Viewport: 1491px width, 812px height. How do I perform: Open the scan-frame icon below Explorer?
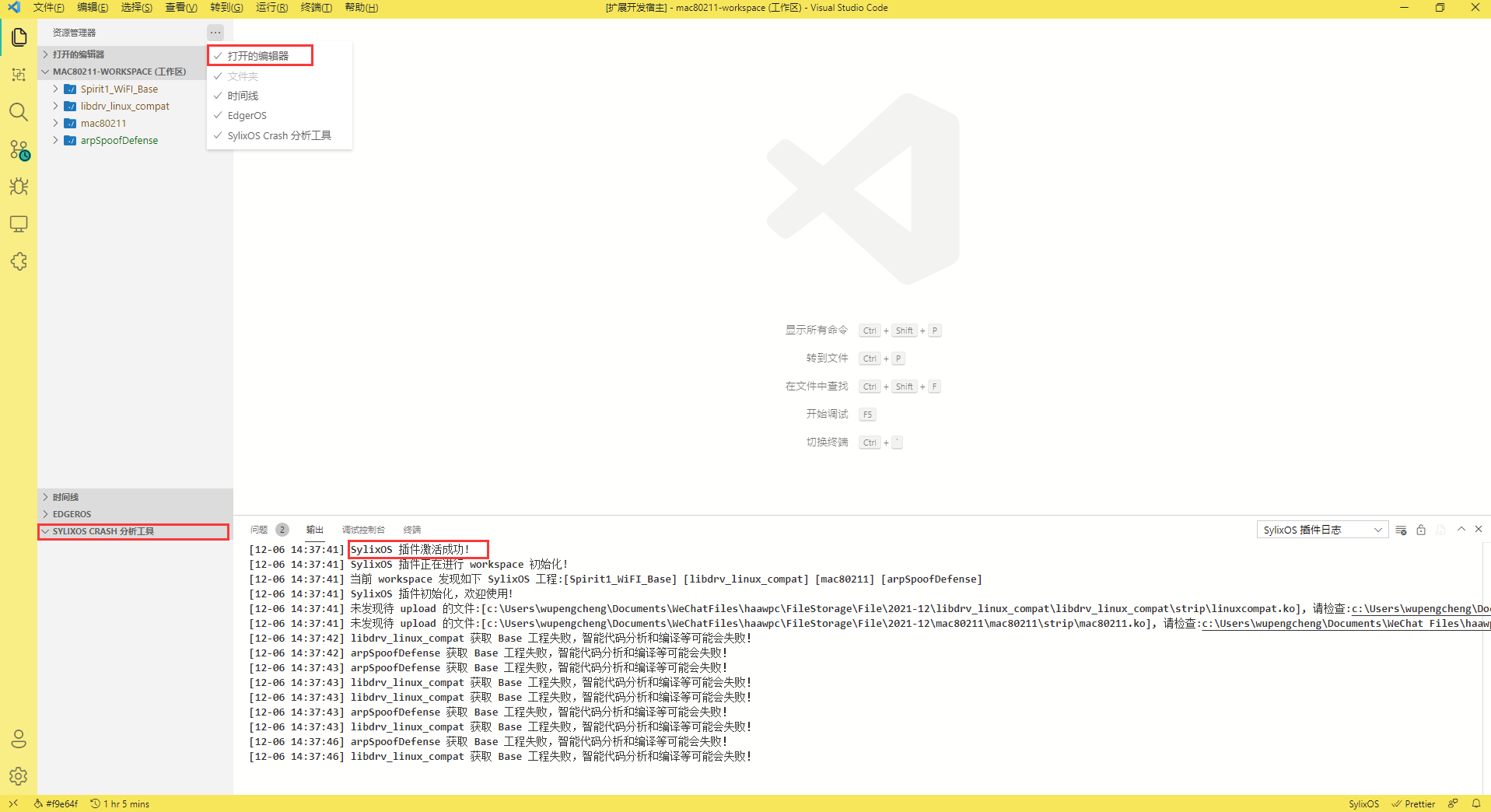pyautogui.click(x=19, y=75)
